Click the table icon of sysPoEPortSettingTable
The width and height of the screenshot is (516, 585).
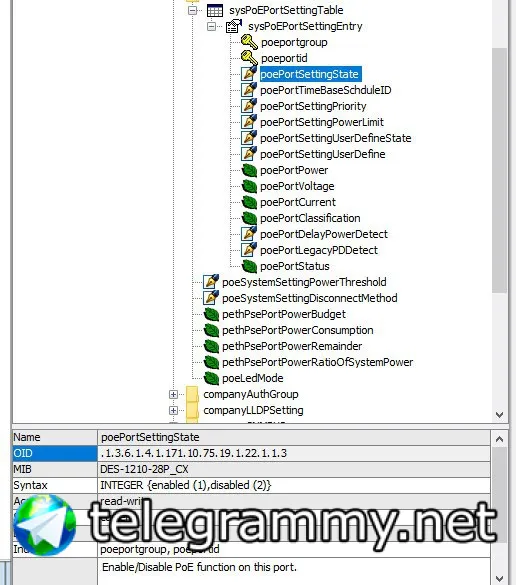pyautogui.click(x=215, y=10)
